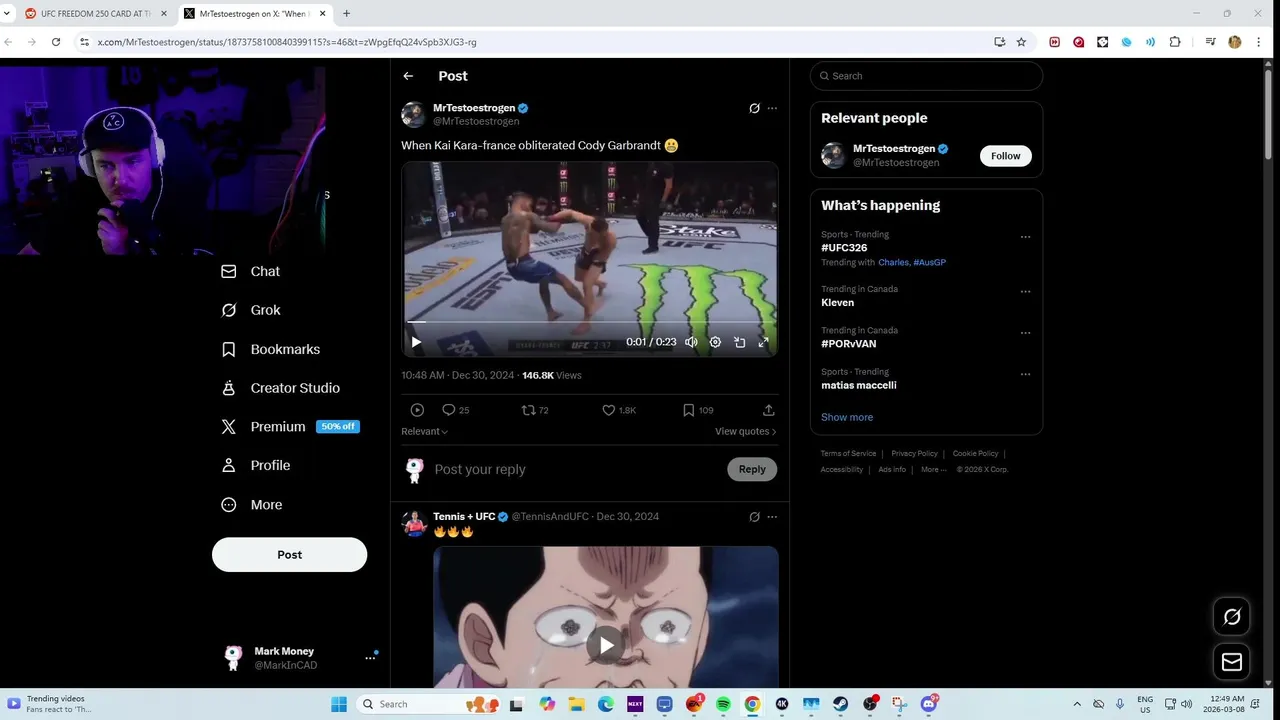Open Terms of Service link

click(x=848, y=454)
